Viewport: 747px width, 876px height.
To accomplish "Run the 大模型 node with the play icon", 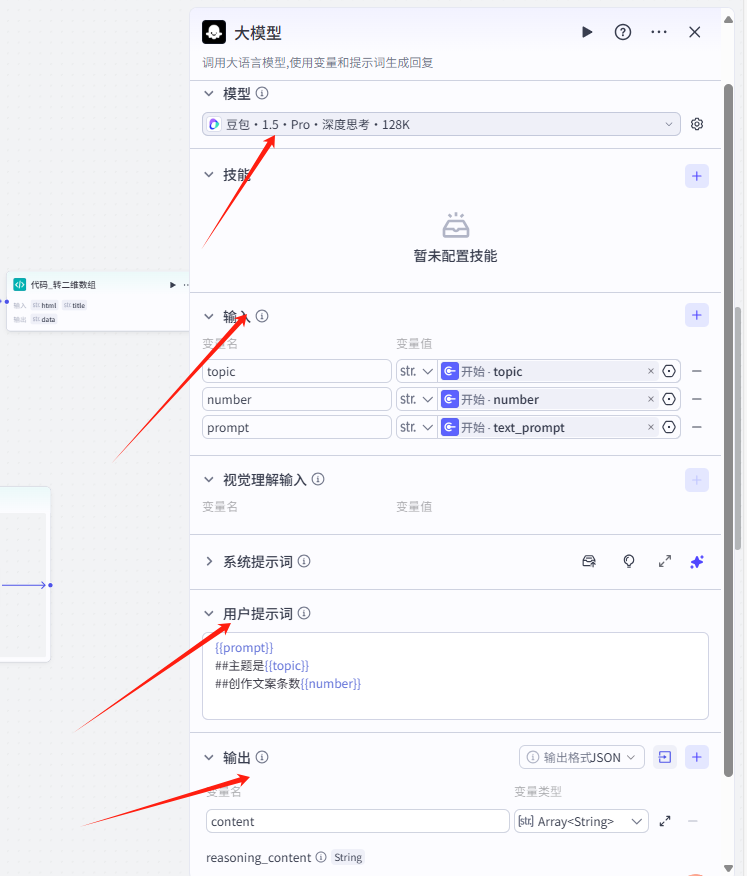I will point(587,32).
